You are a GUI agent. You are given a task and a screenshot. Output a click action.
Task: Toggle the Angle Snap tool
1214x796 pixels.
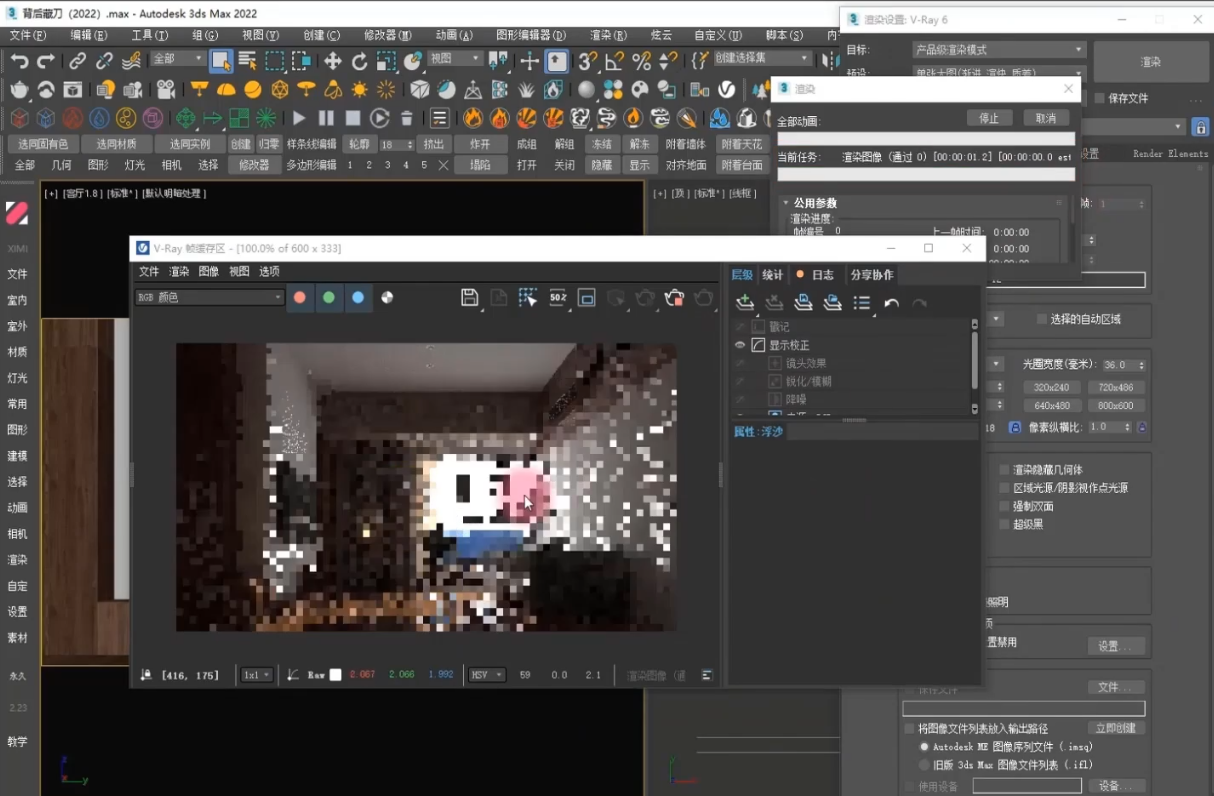(615, 61)
